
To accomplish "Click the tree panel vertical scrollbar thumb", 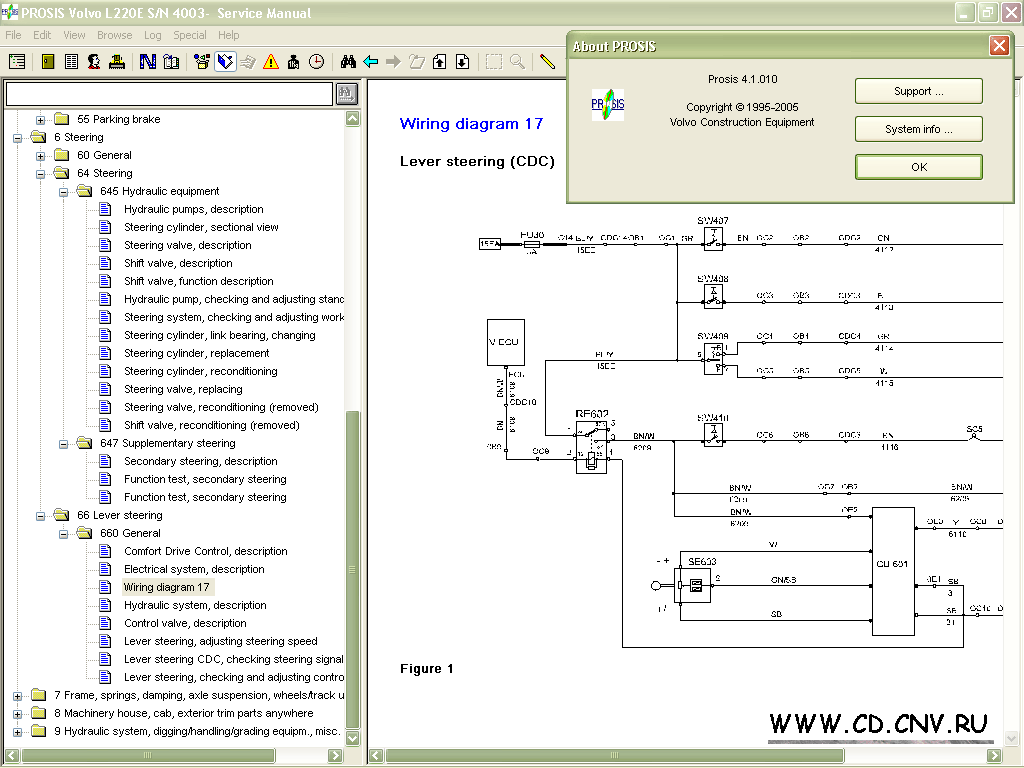I will tap(353, 569).
